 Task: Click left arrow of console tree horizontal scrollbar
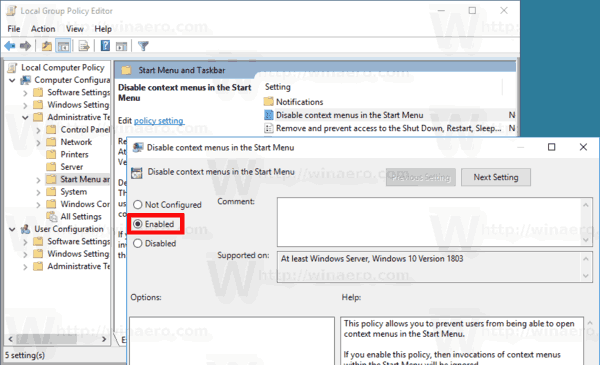[10, 339]
